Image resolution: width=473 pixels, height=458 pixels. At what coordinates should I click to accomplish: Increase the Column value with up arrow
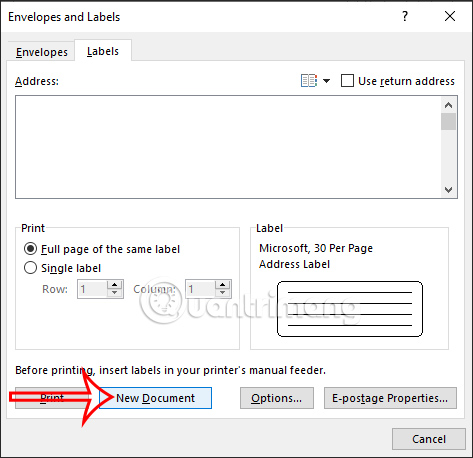point(223,285)
